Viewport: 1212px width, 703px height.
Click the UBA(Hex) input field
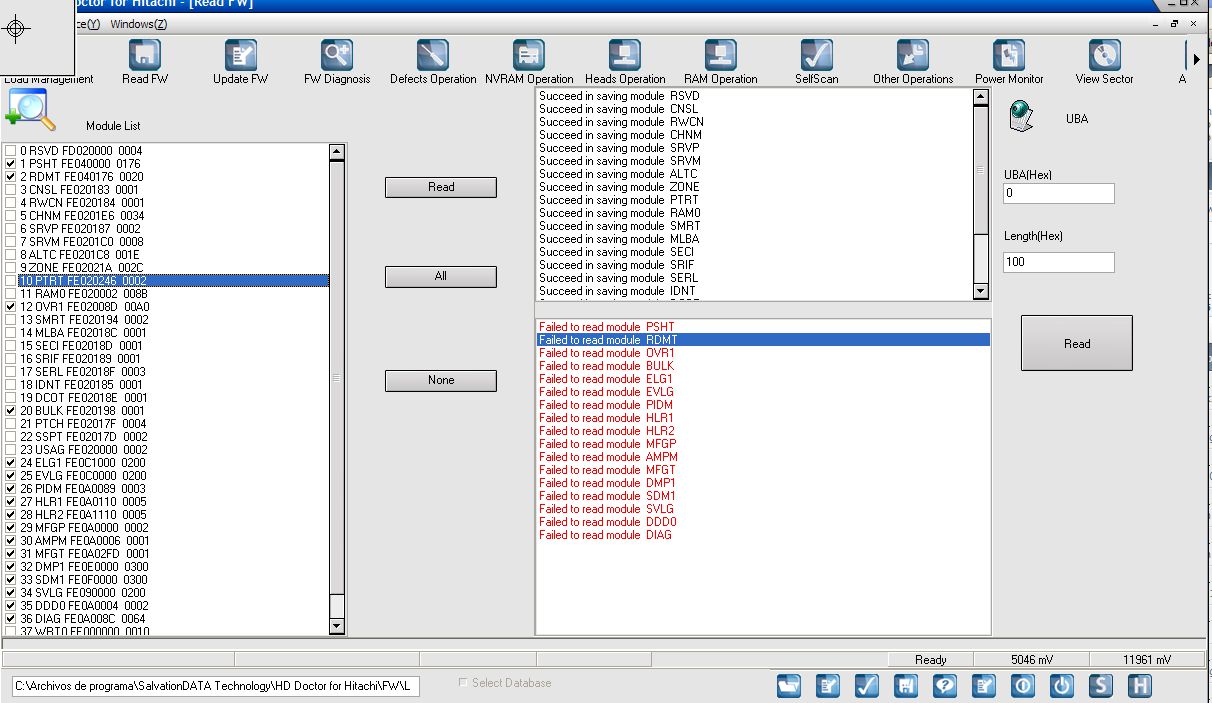click(x=1059, y=193)
